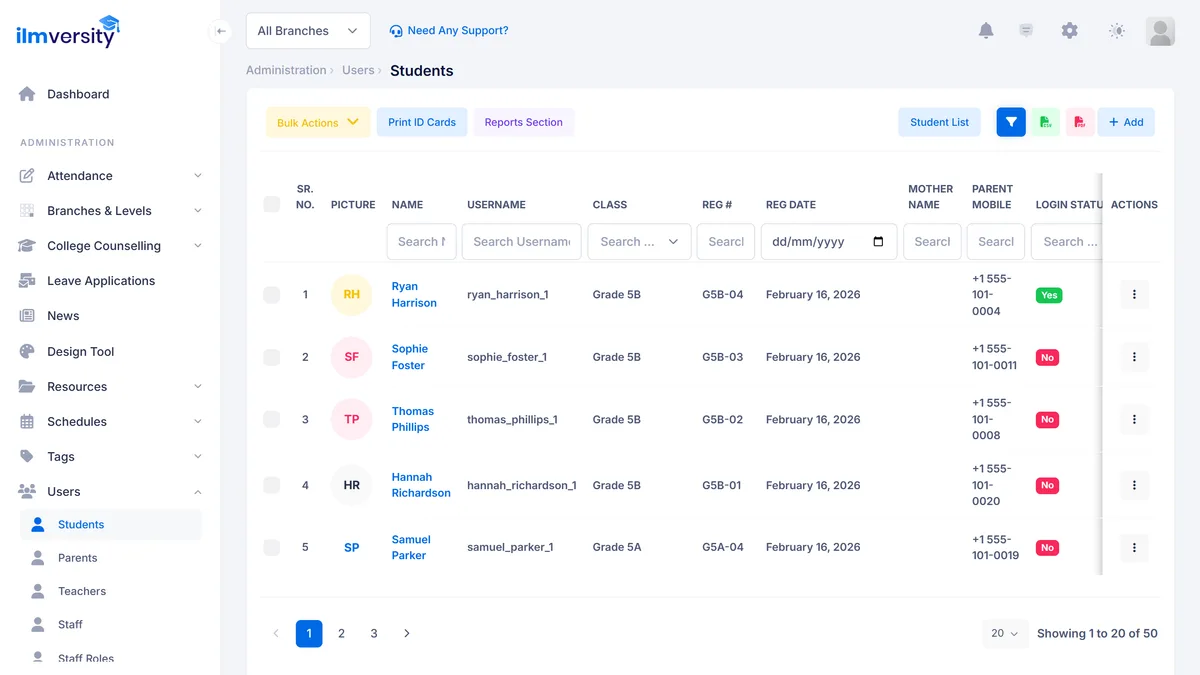Collapse sidebar with arrow button

point(221,31)
